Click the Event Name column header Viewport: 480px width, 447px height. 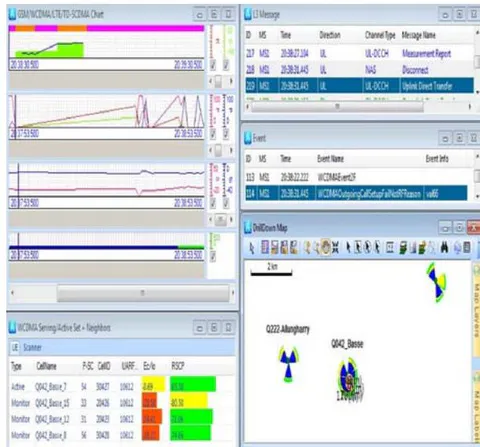click(x=330, y=159)
